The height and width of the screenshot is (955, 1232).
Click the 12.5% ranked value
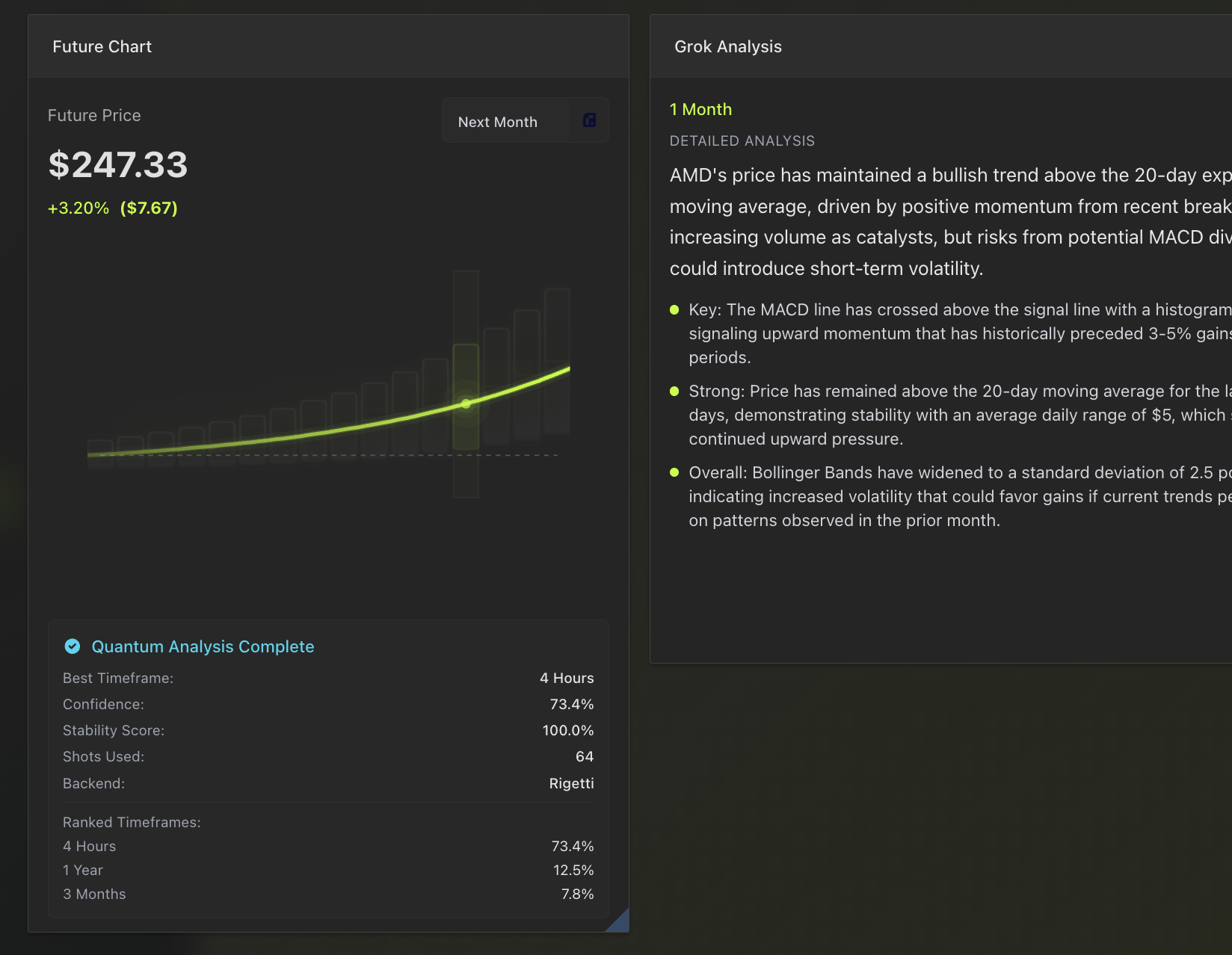(573, 870)
